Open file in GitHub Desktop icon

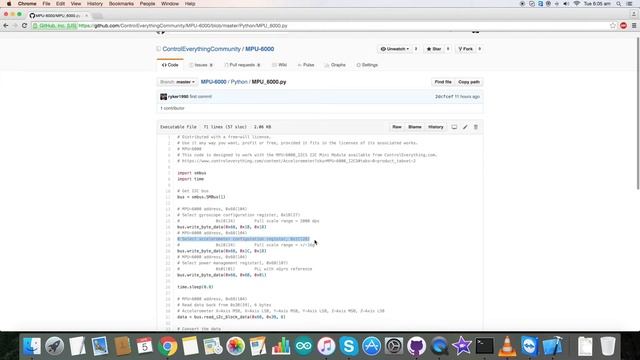tap(454, 127)
